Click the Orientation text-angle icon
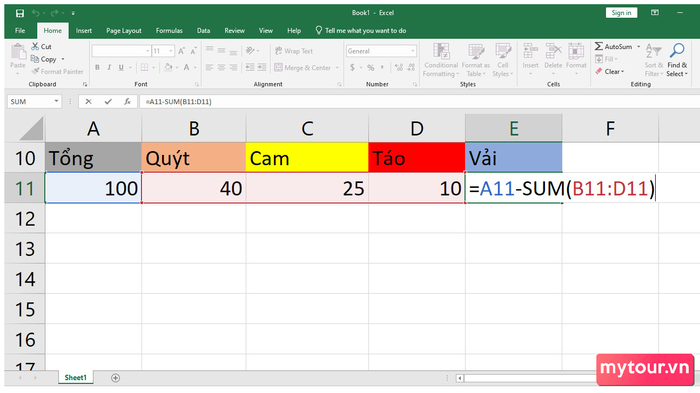The width and height of the screenshot is (700, 393). tap(250, 50)
